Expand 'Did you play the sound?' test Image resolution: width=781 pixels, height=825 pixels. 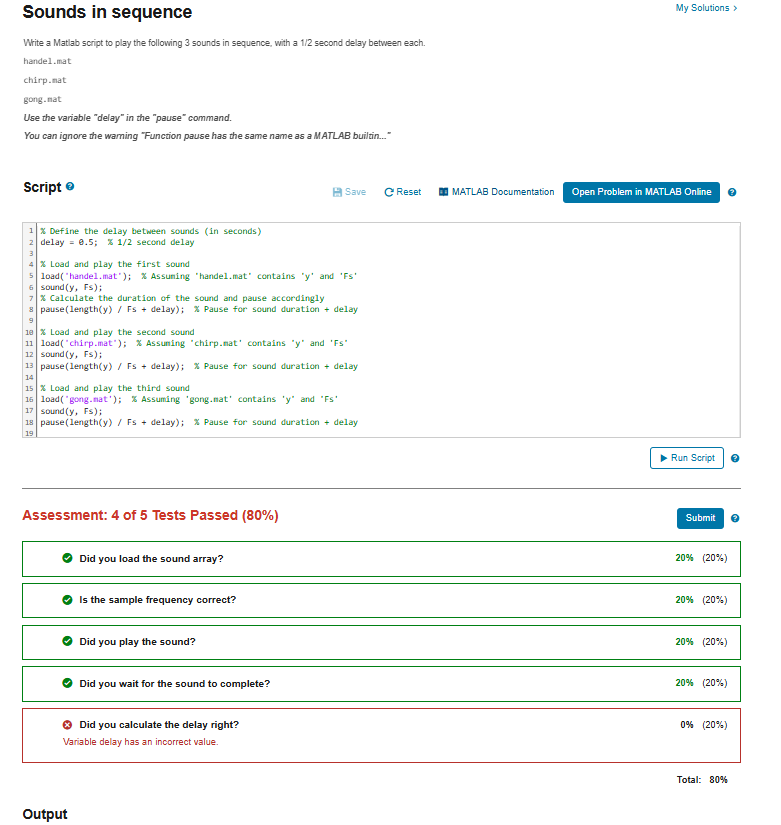coord(381,642)
